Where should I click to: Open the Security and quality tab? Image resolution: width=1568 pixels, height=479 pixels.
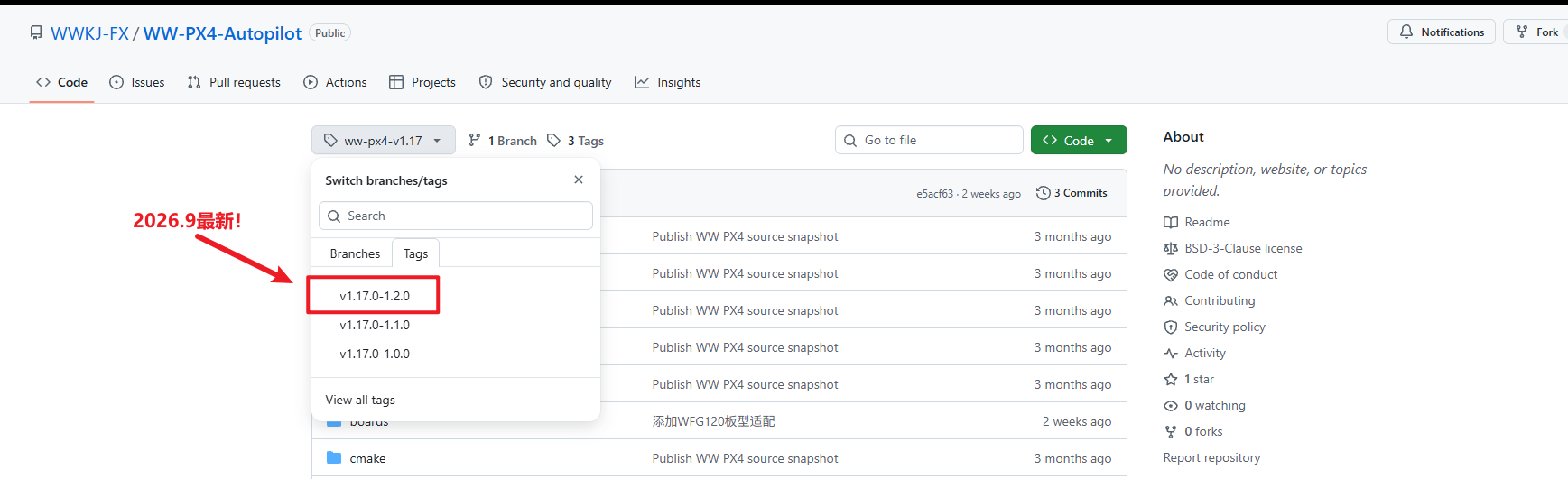[x=545, y=82]
